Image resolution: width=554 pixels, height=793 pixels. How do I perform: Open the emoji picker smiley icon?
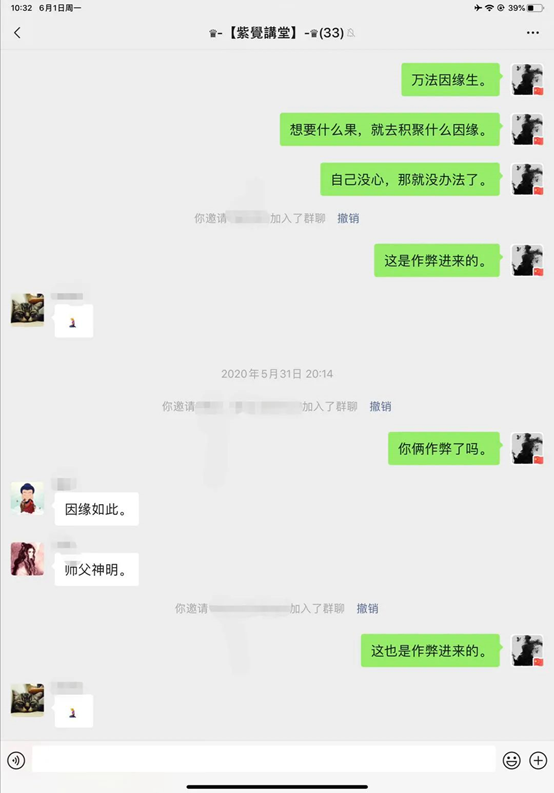(512, 760)
